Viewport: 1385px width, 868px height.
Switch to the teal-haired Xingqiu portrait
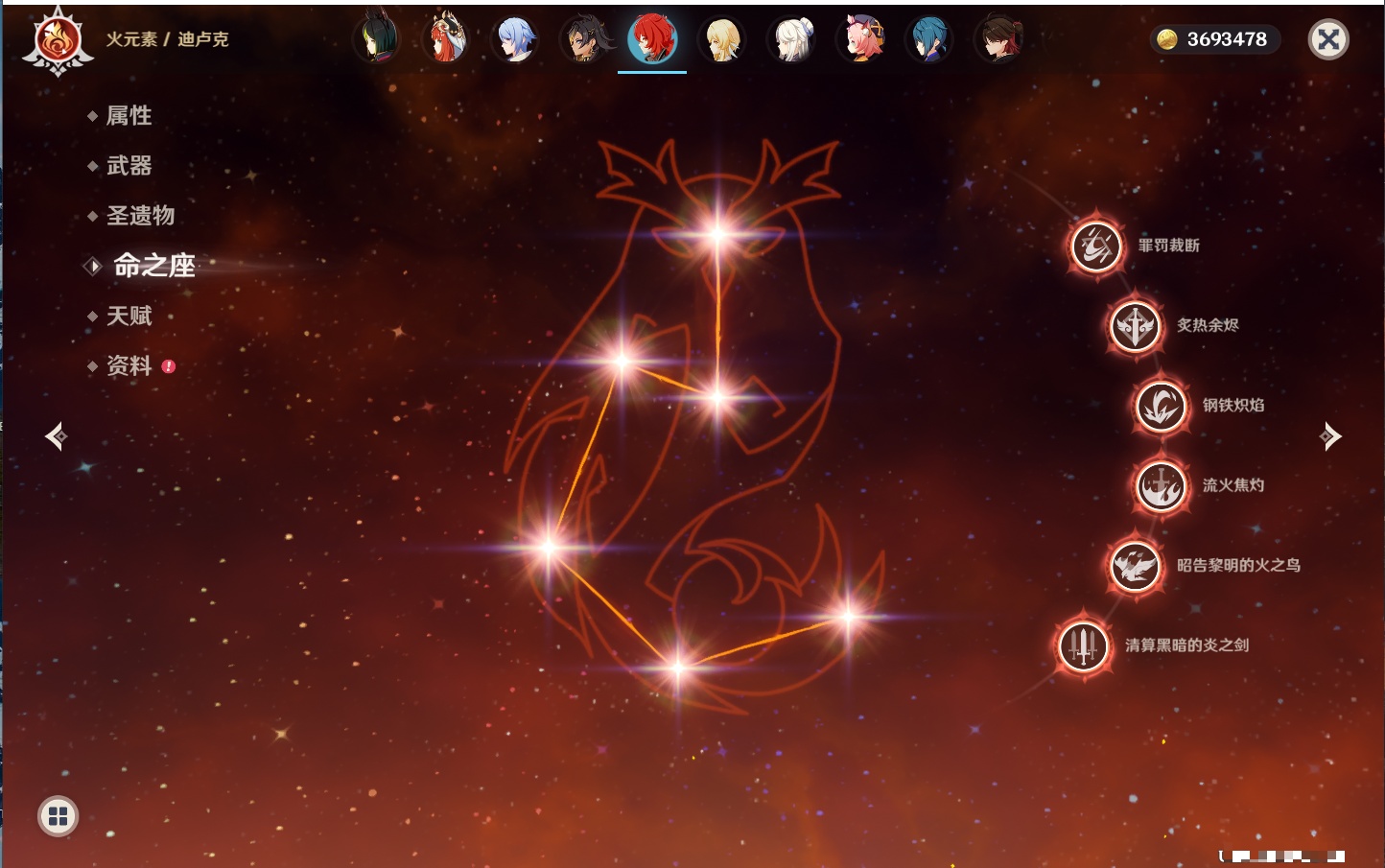click(929, 39)
